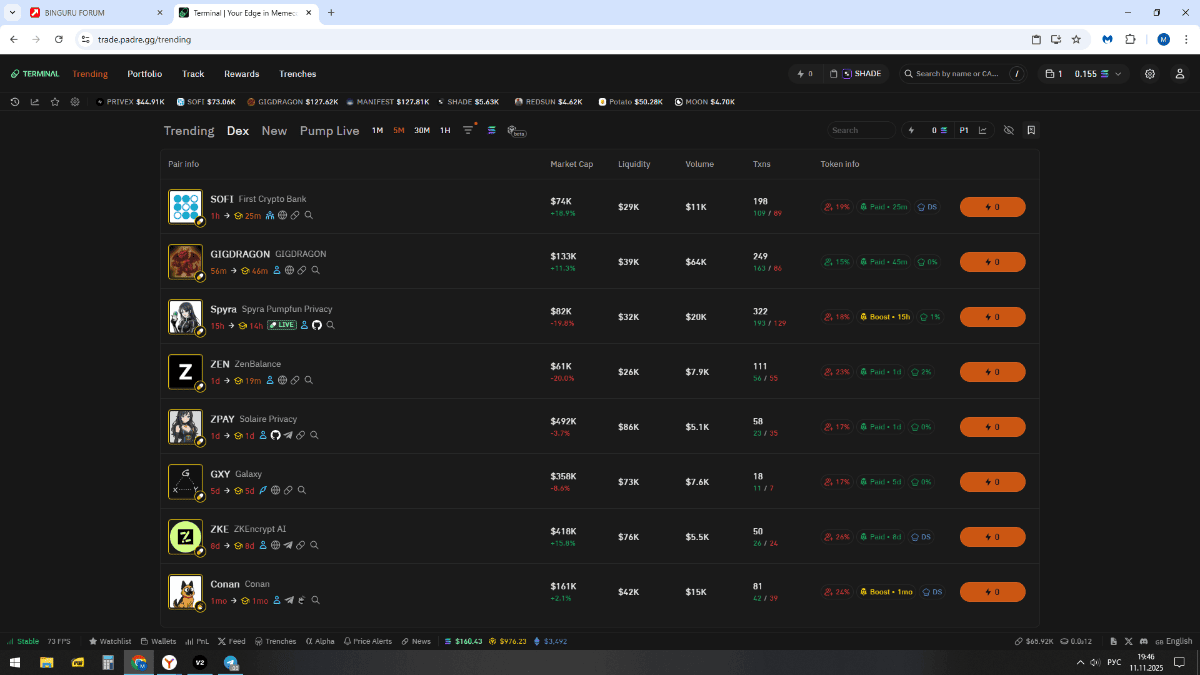Open Price Alerts in the bottom bar
This screenshot has height=675, width=1200.
367,641
